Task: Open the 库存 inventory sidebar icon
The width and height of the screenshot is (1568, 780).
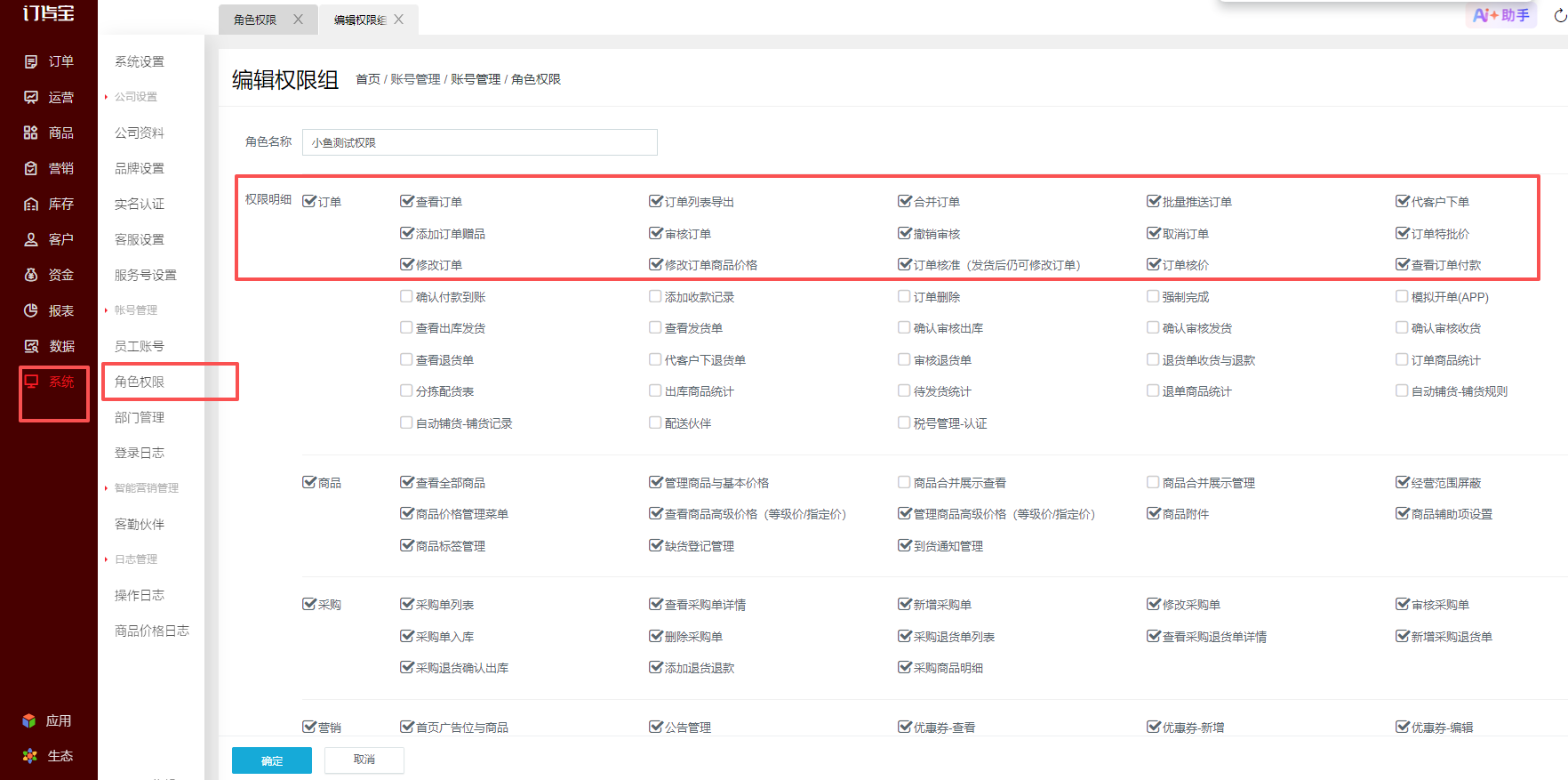Action: pyautogui.click(x=31, y=204)
